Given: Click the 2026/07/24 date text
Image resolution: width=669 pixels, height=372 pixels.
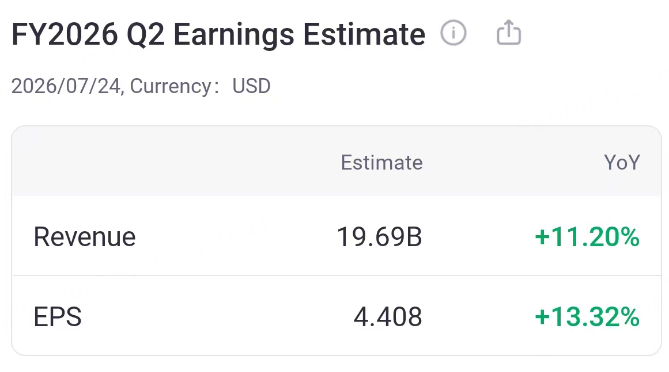Looking at the screenshot, I should [x=66, y=86].
